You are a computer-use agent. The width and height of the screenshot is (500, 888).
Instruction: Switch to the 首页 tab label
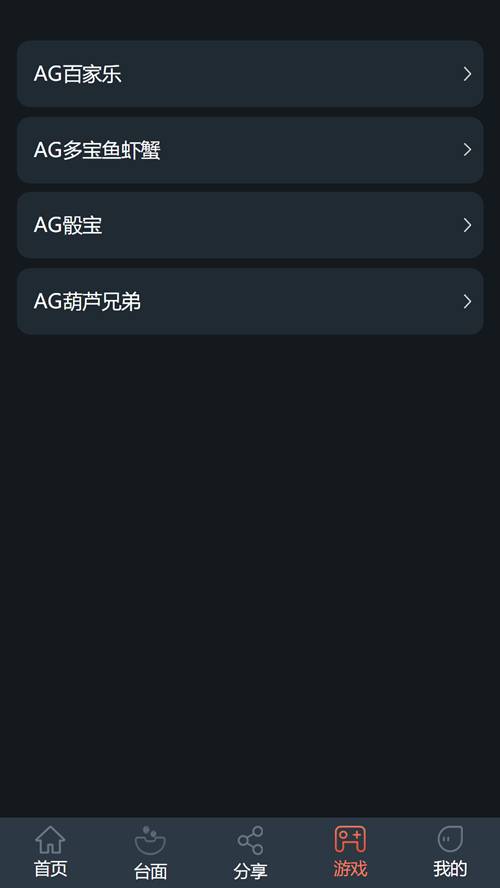click(x=50, y=869)
